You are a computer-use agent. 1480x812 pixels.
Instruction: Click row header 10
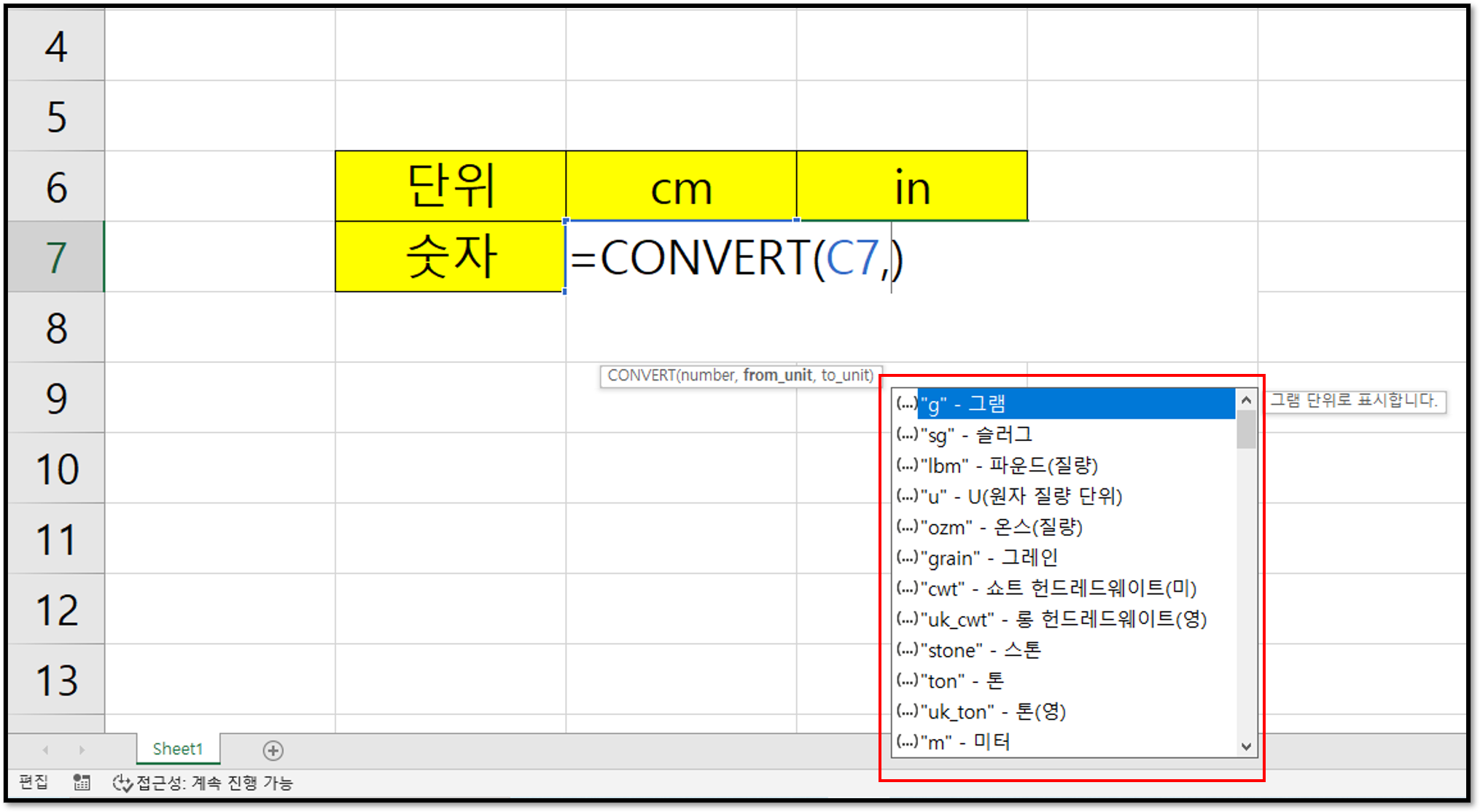click(56, 469)
